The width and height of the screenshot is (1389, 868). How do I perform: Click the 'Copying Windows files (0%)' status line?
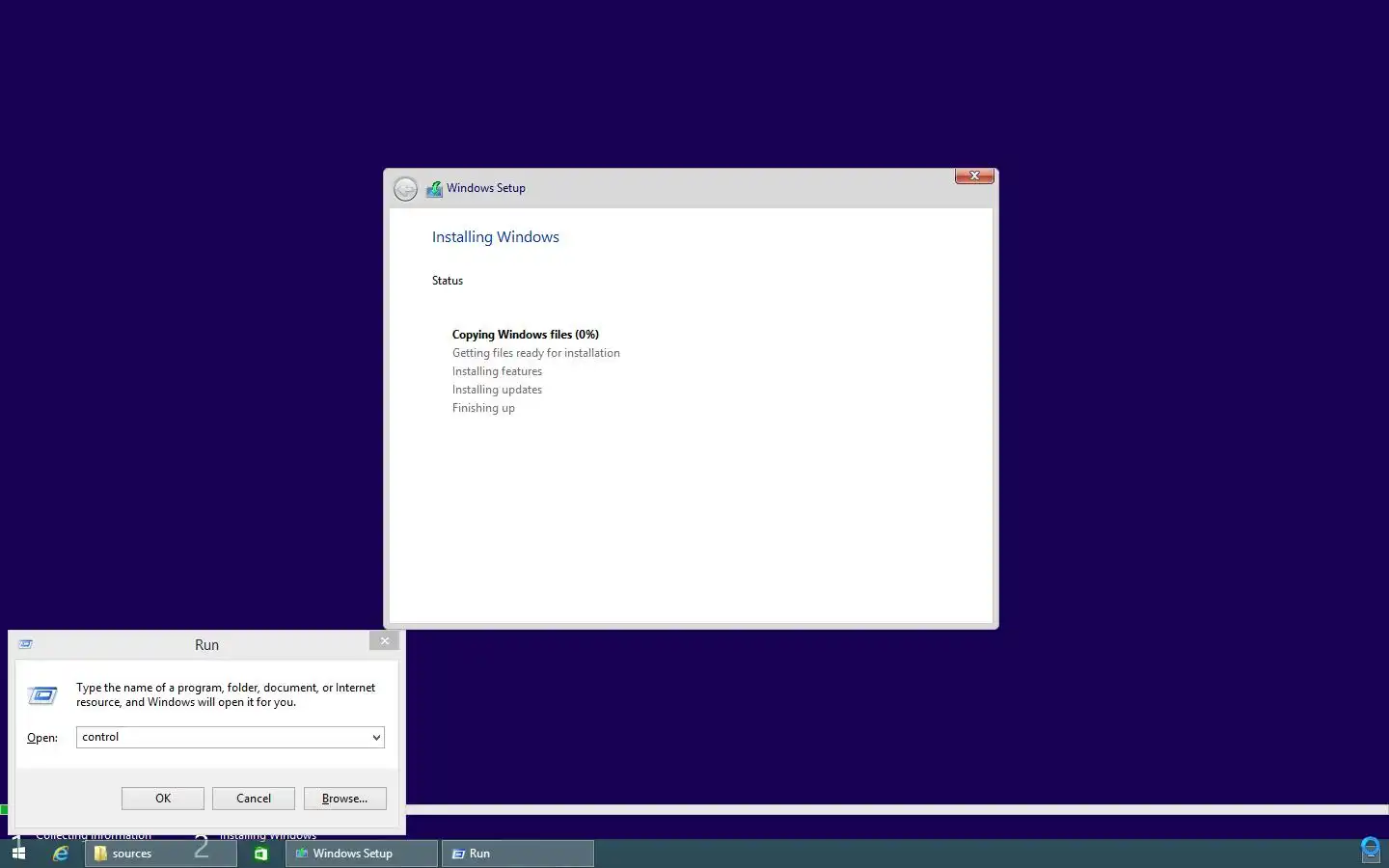(526, 335)
